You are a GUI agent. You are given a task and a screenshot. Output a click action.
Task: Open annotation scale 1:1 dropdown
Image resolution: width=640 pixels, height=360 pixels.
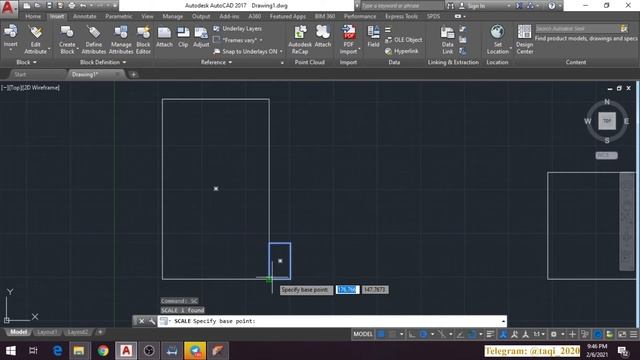pos(539,334)
